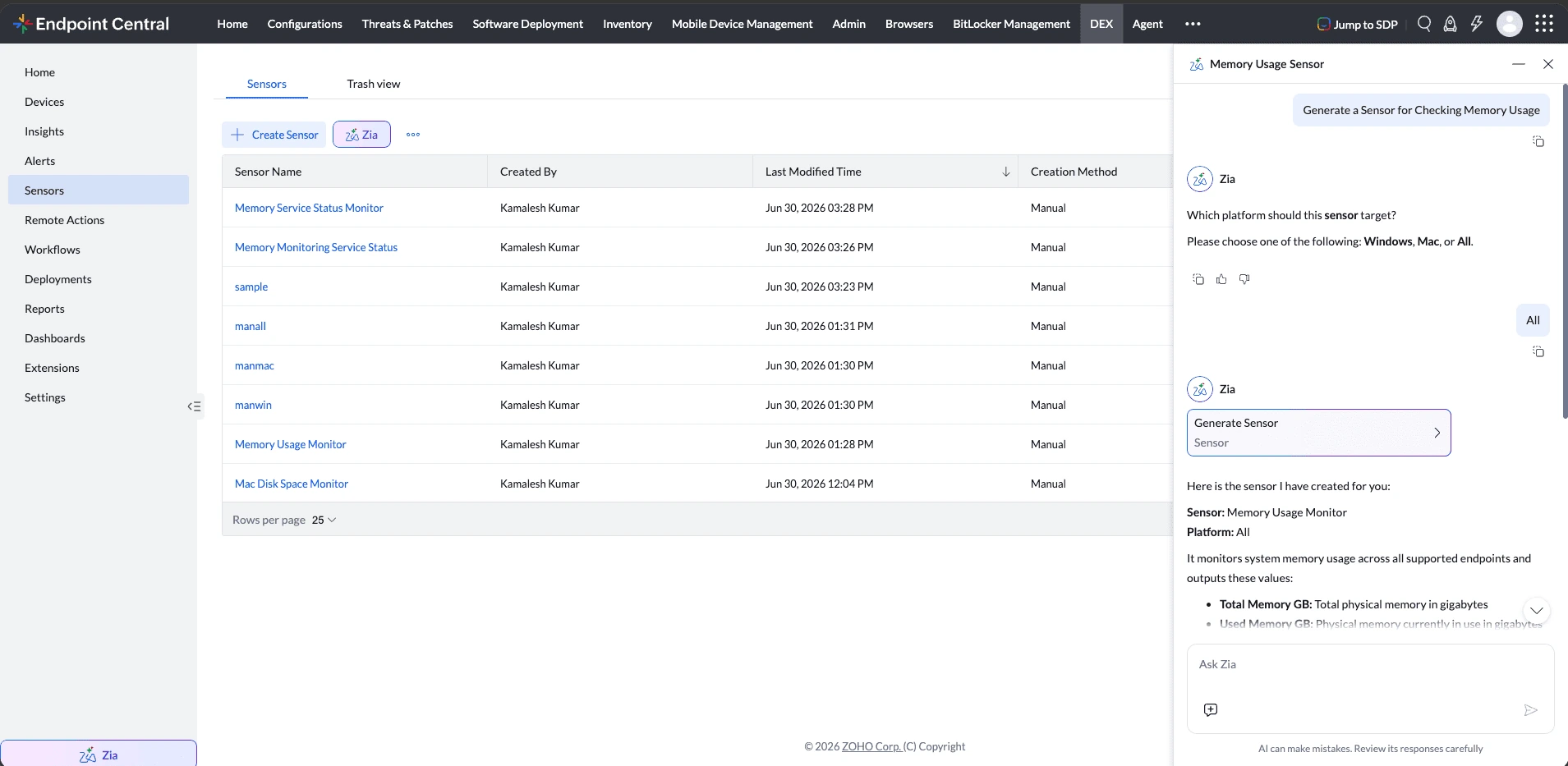This screenshot has width=1568, height=766.
Task: Open rows per page dropdown
Action: (324, 520)
